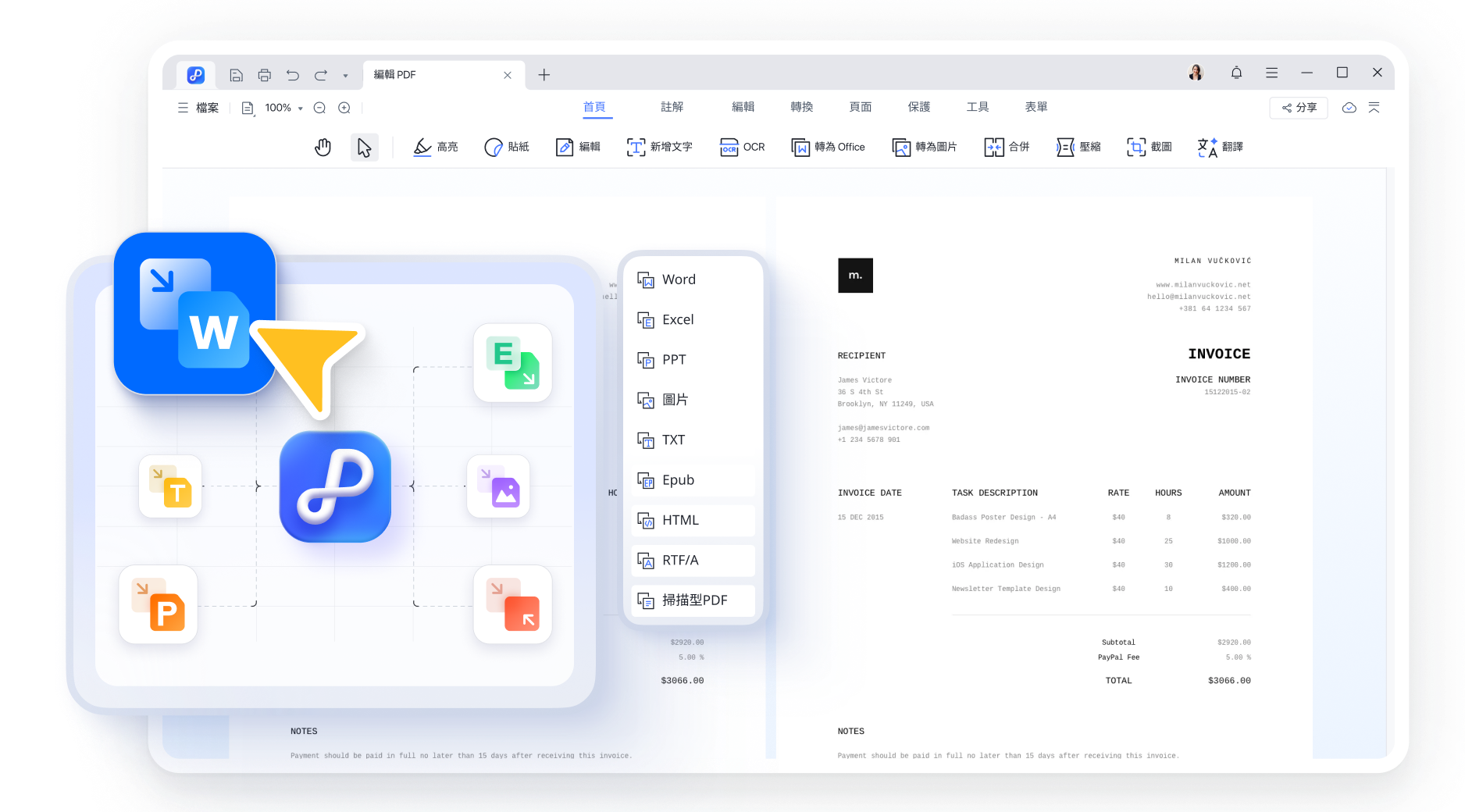The width and height of the screenshot is (1465, 812).
Task: Select the 貼紙 sticker tool
Action: pyautogui.click(x=506, y=147)
